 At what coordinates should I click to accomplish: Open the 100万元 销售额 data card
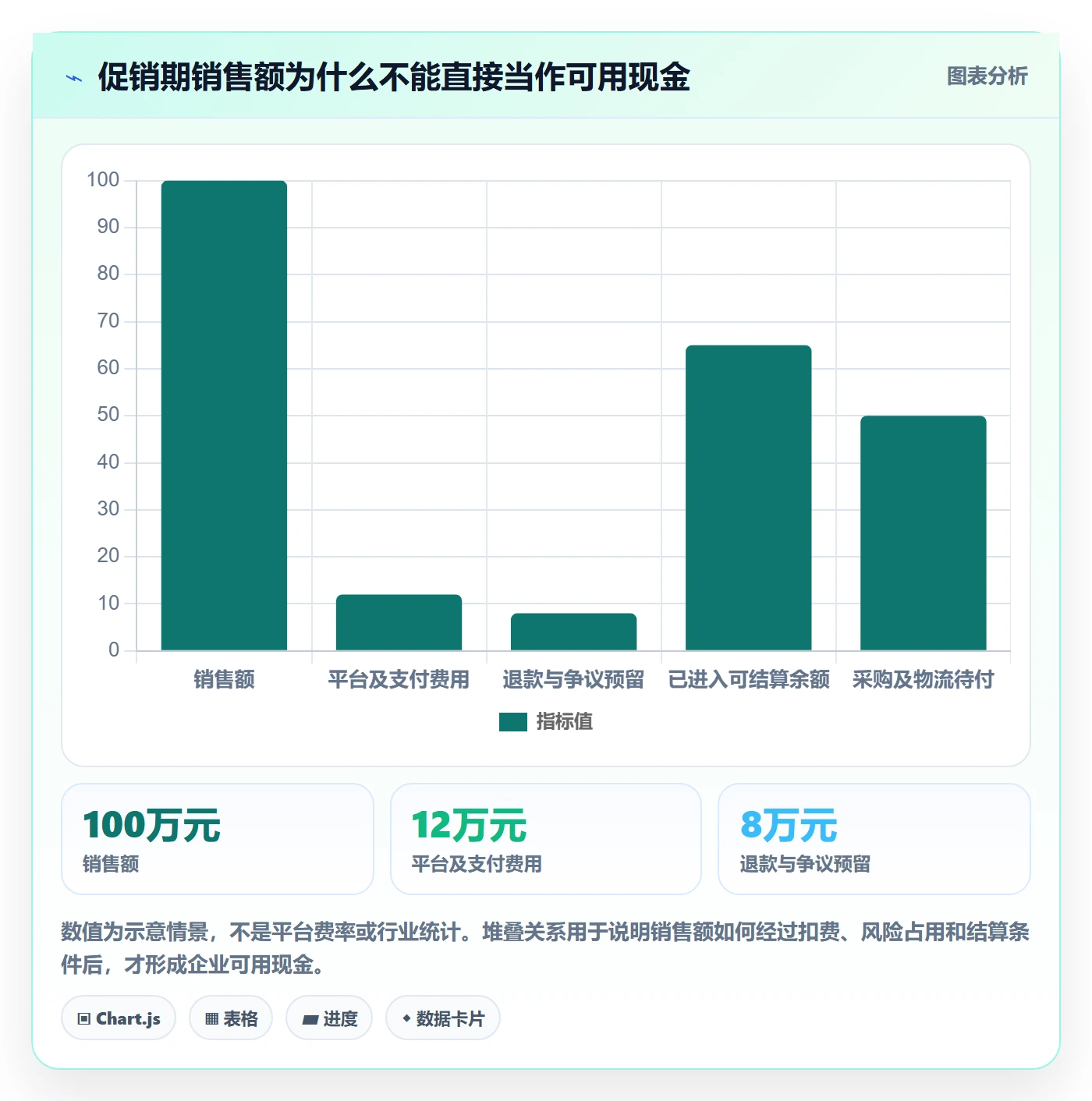(x=218, y=839)
